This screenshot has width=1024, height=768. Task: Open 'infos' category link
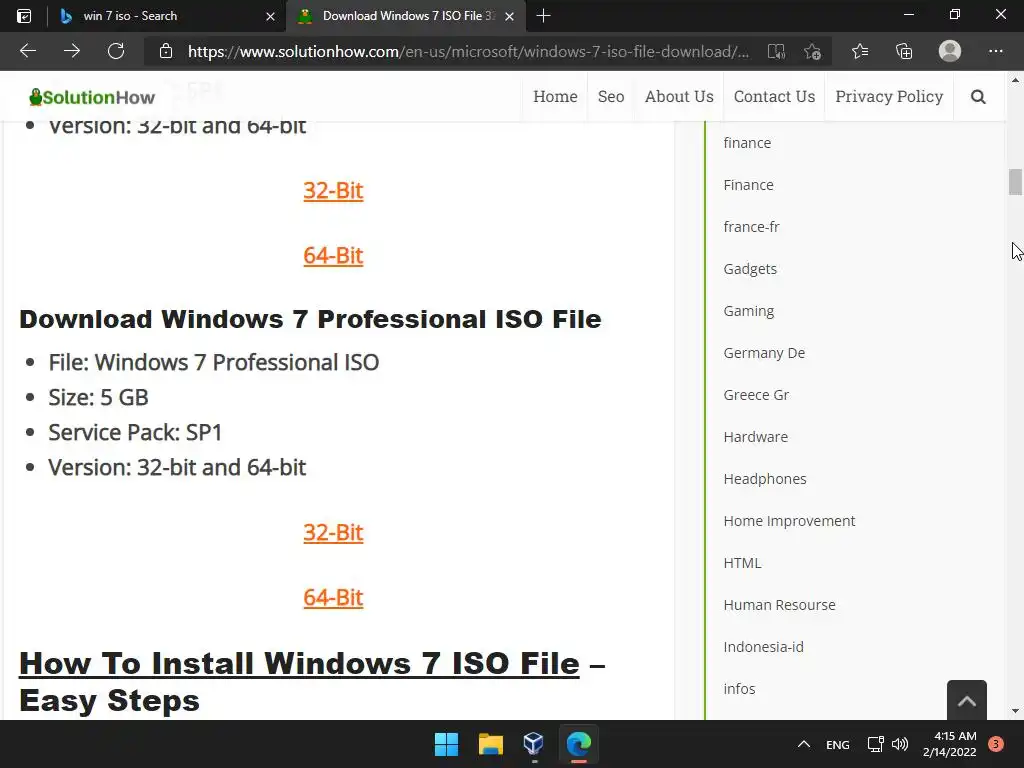(739, 689)
